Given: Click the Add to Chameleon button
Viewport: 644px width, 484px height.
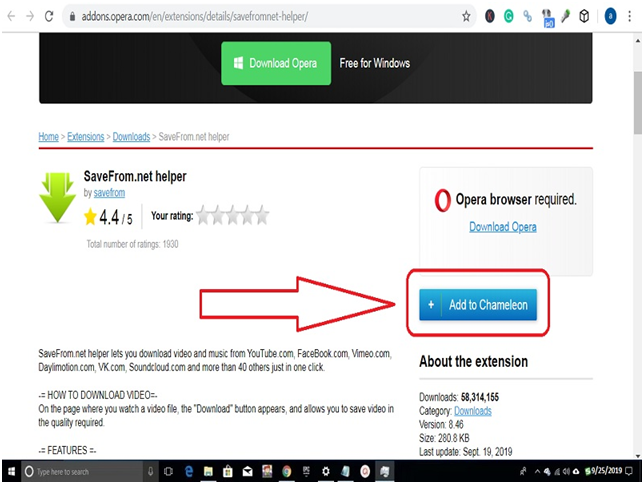Looking at the screenshot, I should point(478,304).
